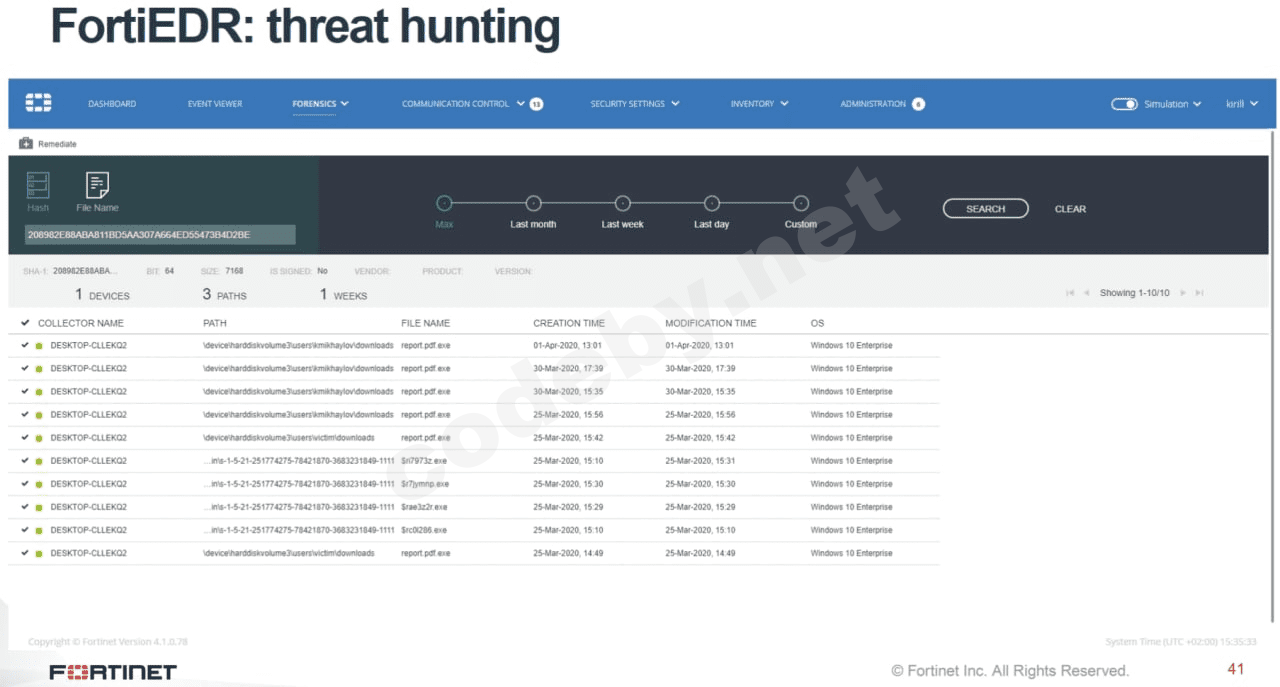Click the SEARCH button
This screenshot has height=687, width=1280.
tap(985, 209)
